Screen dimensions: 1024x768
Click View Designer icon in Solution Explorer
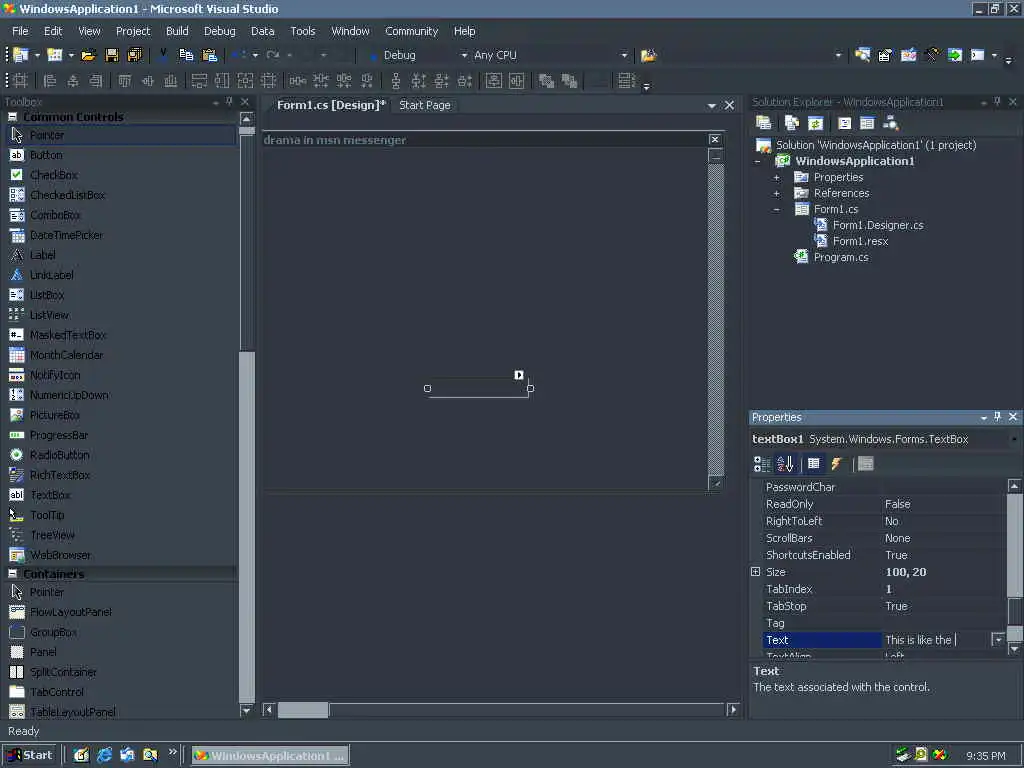click(x=867, y=123)
